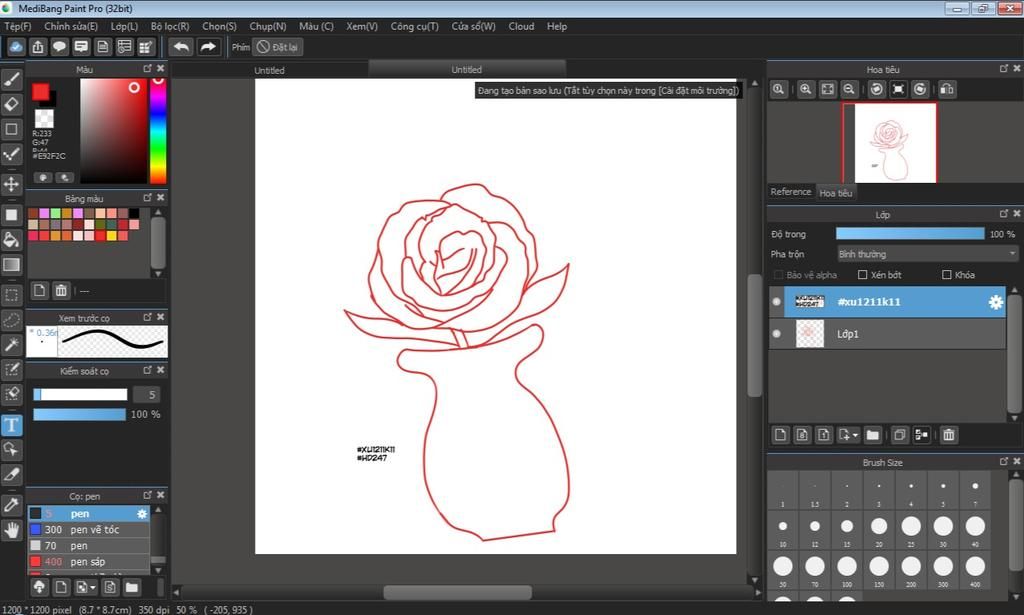Add new color to palette
The width and height of the screenshot is (1024, 615).
[39, 291]
